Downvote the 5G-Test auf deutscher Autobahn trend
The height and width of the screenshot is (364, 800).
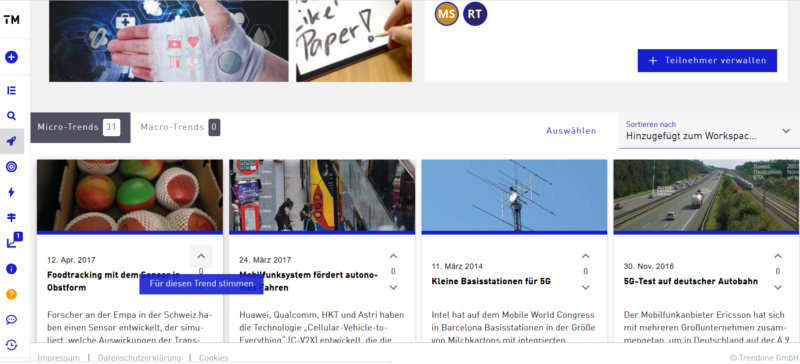pos(778,287)
